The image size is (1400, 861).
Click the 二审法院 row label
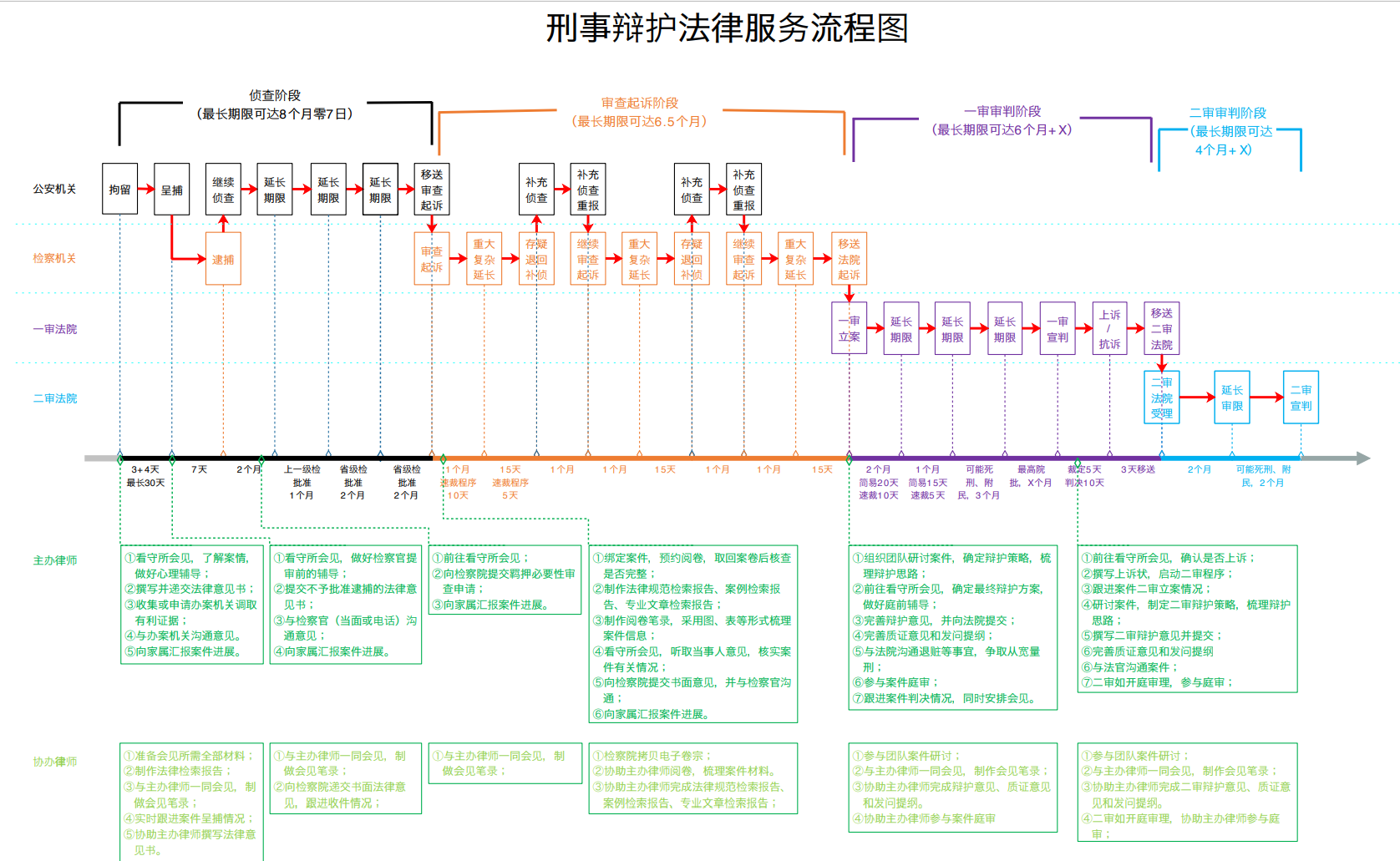tap(54, 399)
